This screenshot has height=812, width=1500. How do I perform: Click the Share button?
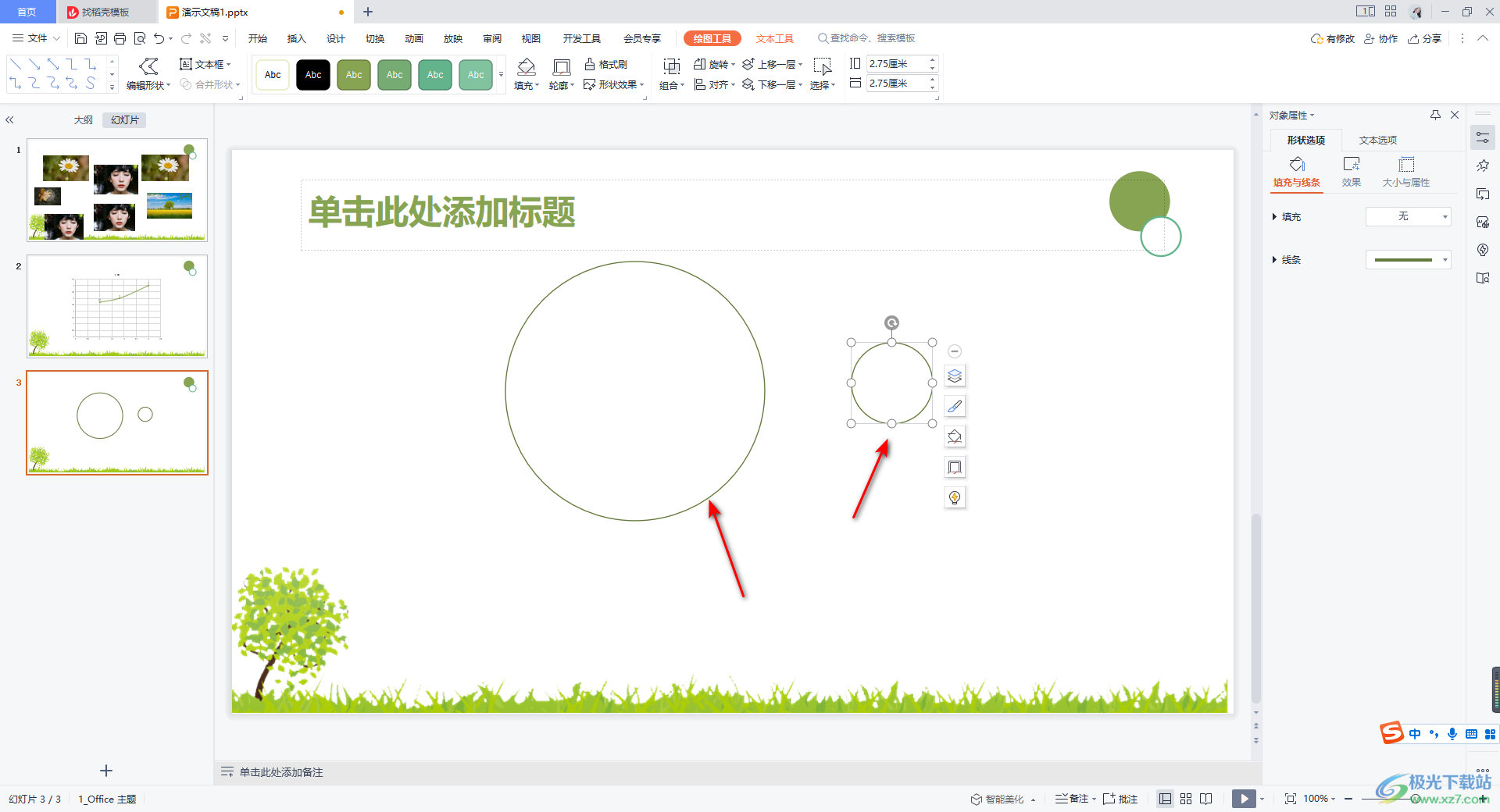1425,38
